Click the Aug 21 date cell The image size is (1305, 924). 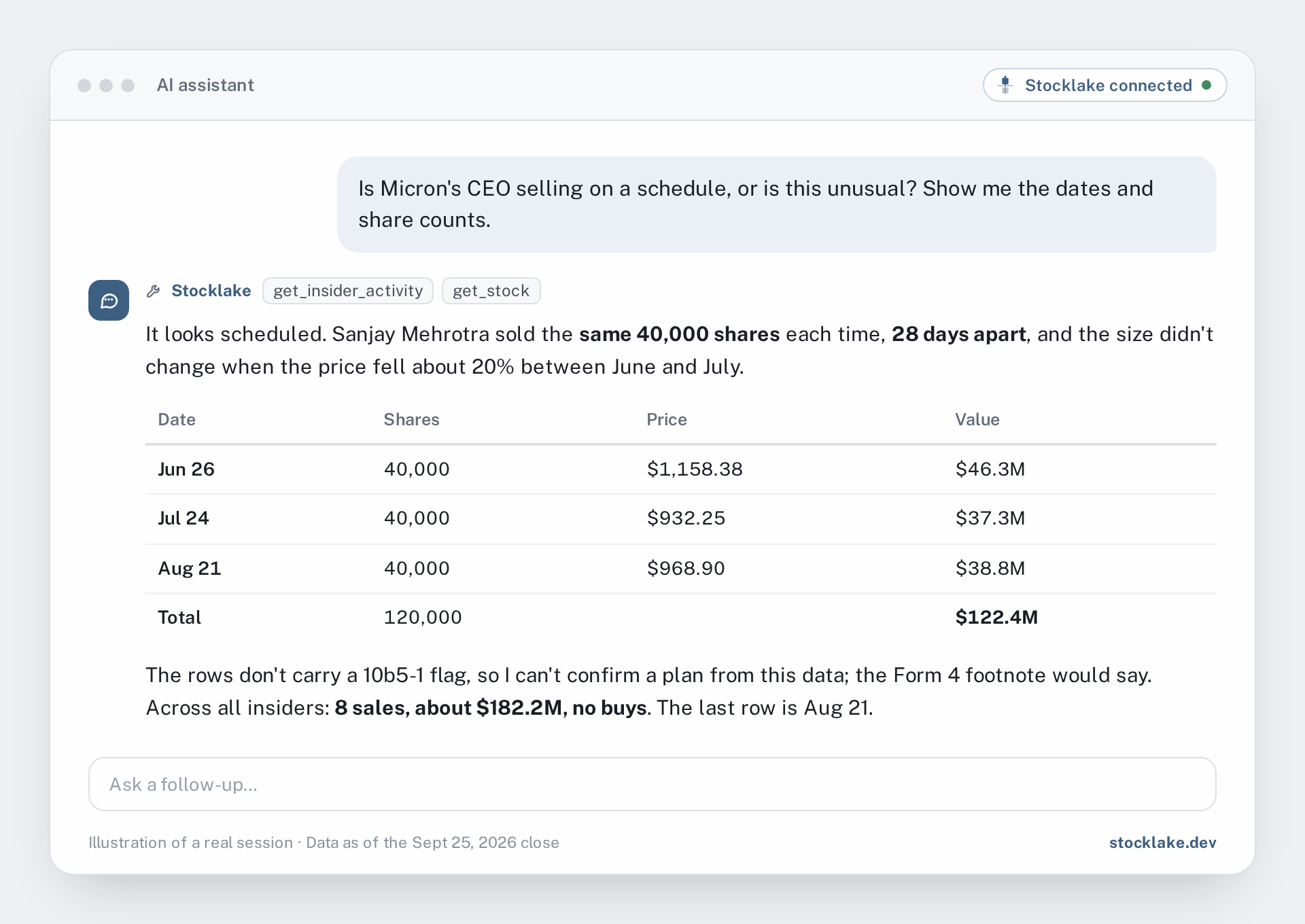pyautogui.click(x=190, y=568)
